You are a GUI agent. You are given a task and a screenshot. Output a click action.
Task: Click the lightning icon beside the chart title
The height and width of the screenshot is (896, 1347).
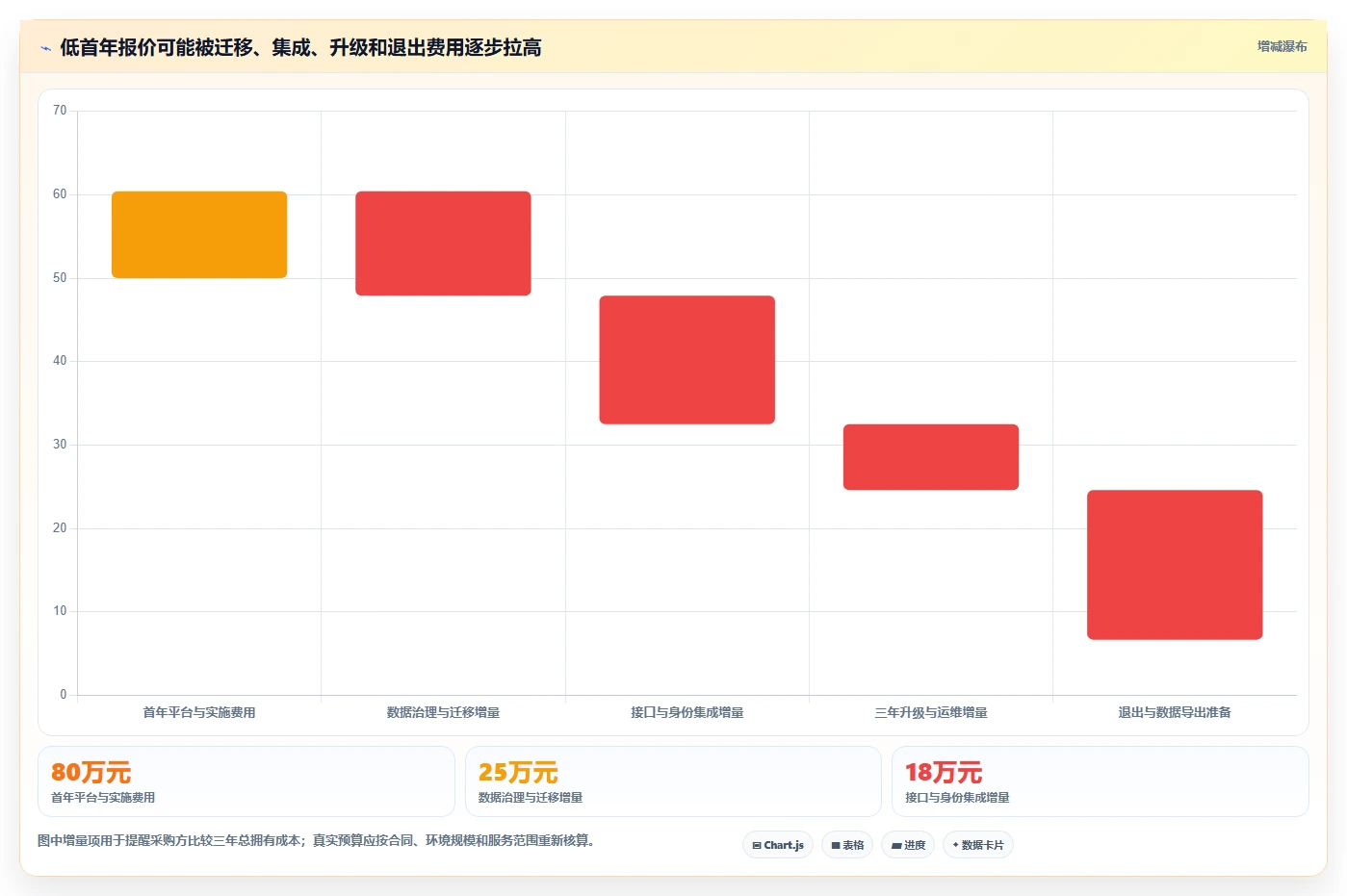45,48
